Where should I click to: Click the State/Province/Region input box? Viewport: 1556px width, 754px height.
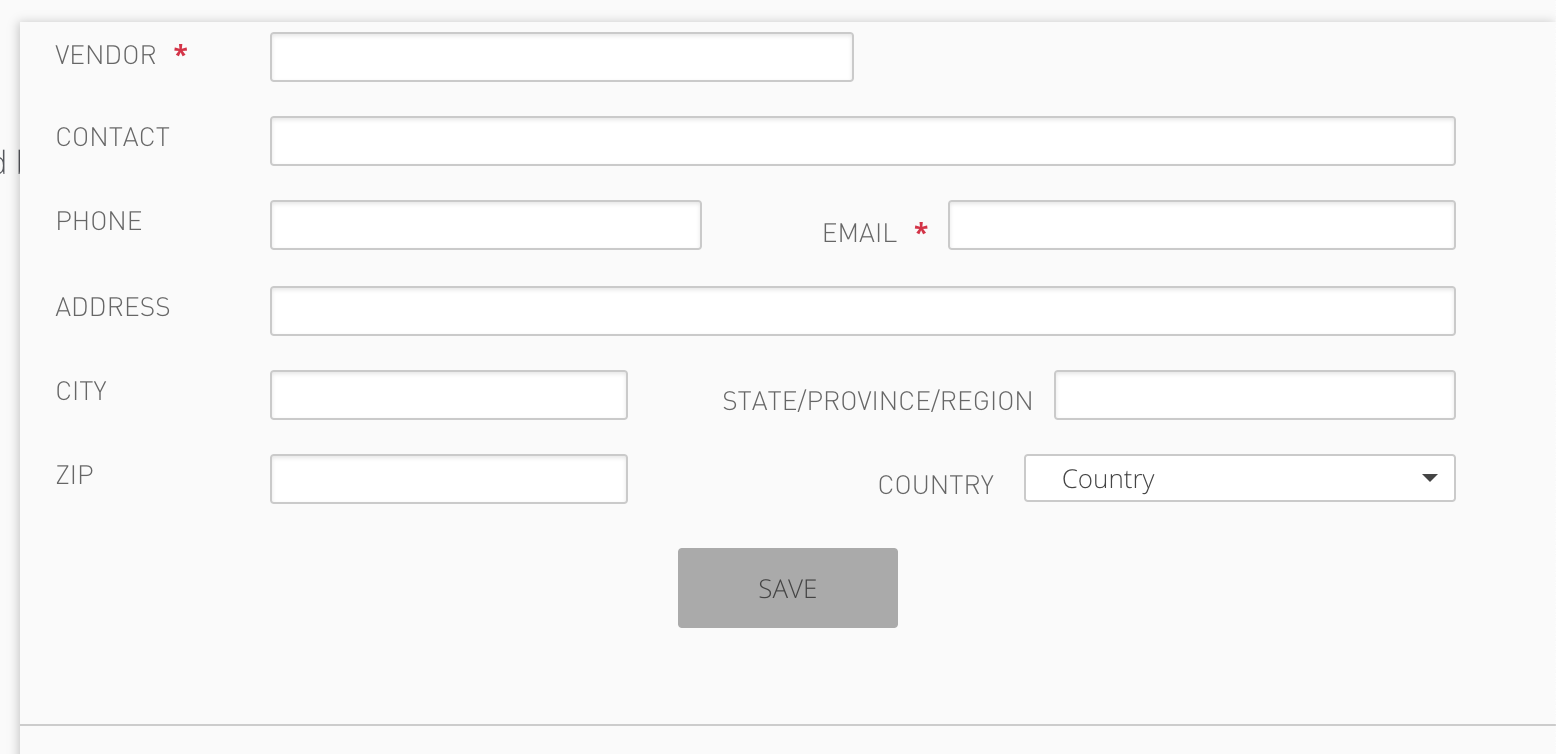point(1254,395)
